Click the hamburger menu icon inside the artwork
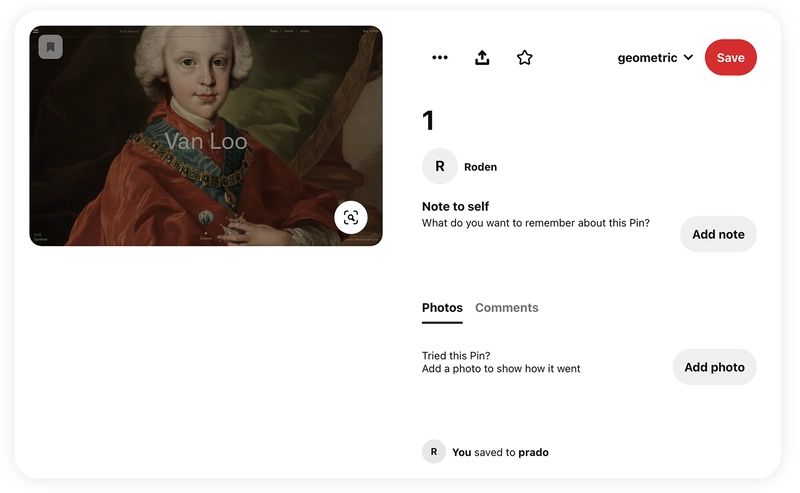Screen dimensions: 800x493 (x=36, y=31)
